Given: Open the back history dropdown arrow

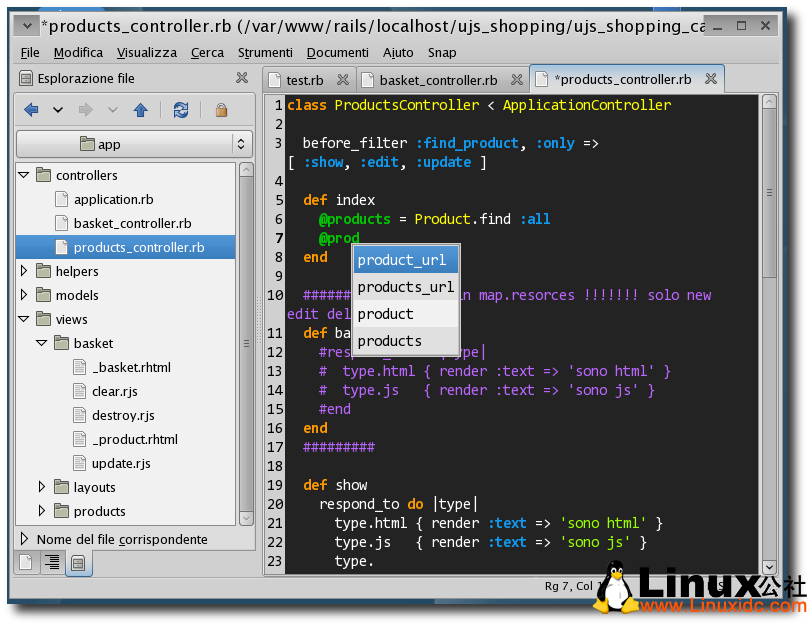Looking at the screenshot, I should [x=58, y=110].
